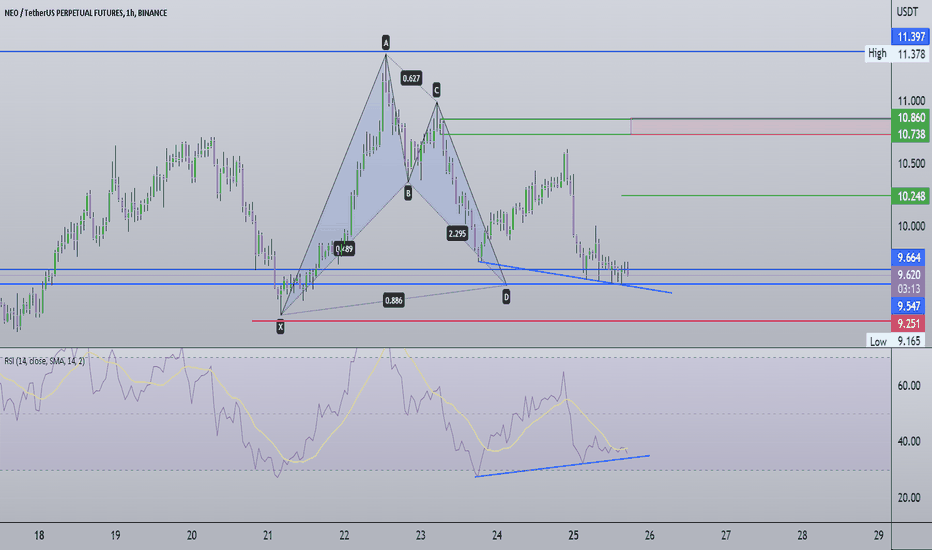The width and height of the screenshot is (932, 550).
Task: Select the 11.397 blue price label
Action: point(910,37)
